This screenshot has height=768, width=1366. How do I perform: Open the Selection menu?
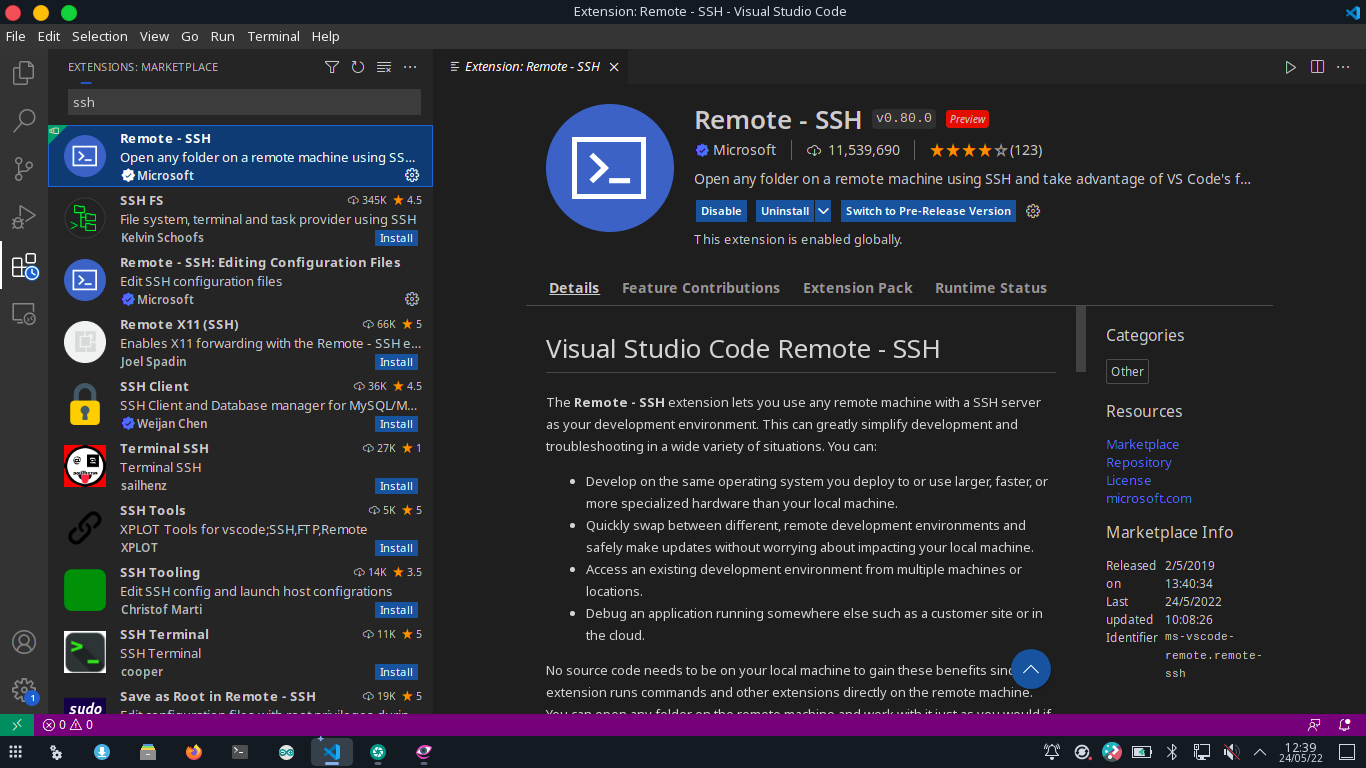coord(100,36)
